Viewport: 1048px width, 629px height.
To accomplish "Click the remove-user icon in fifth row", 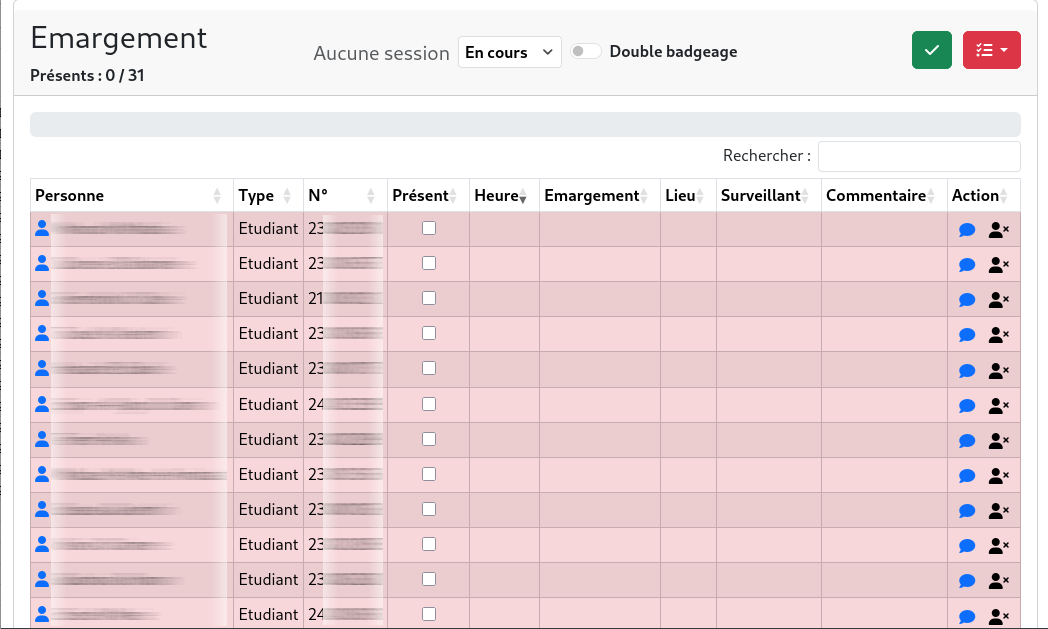I will coord(998,370).
